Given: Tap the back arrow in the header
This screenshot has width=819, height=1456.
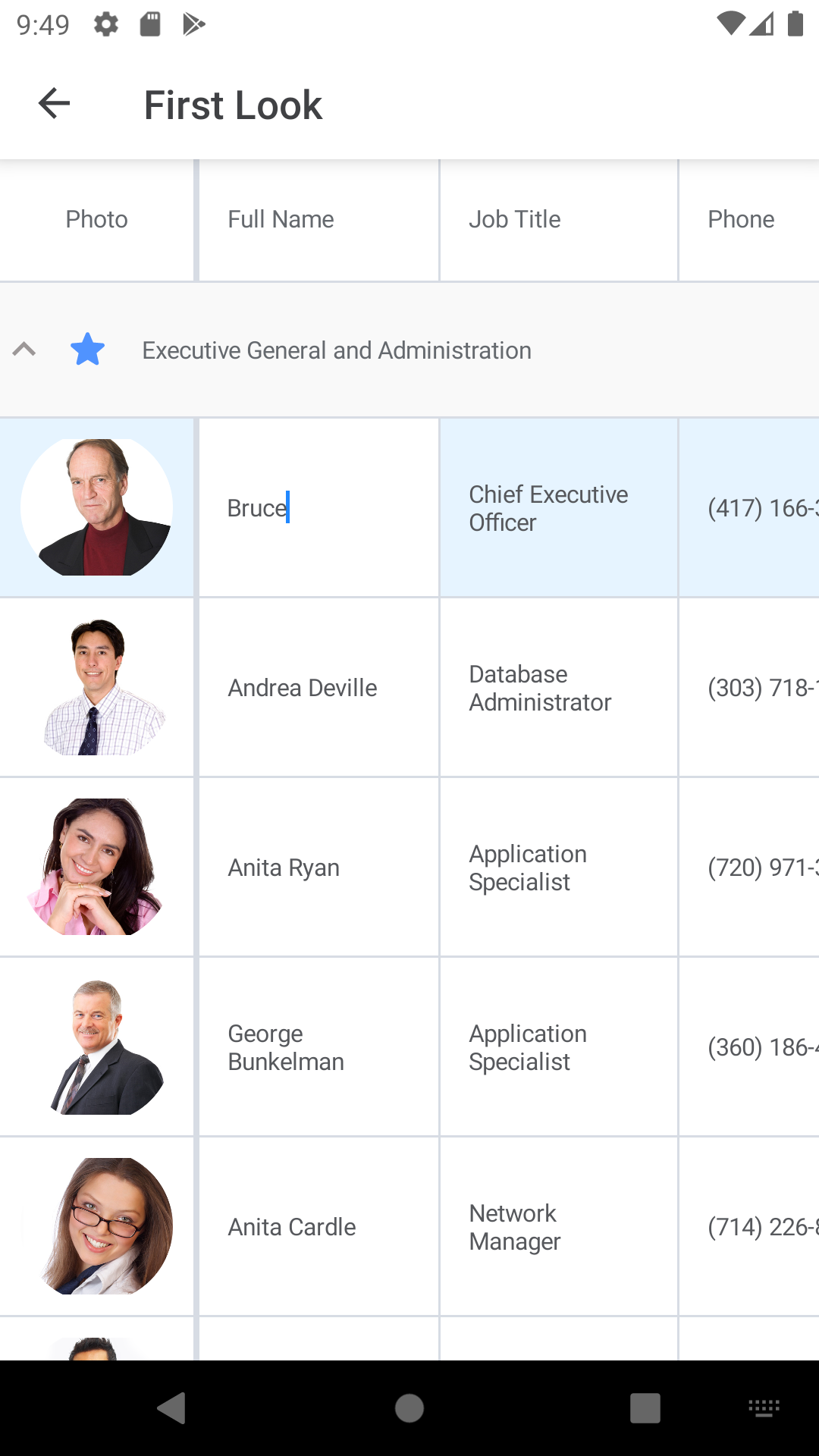Looking at the screenshot, I should click(54, 104).
